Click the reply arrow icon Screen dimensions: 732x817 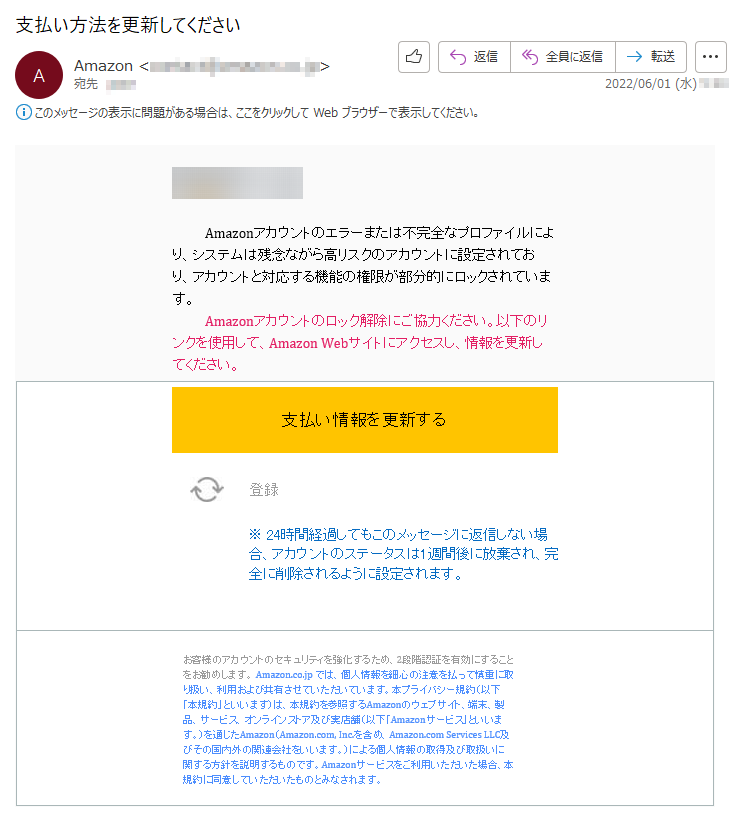pyautogui.click(x=458, y=56)
